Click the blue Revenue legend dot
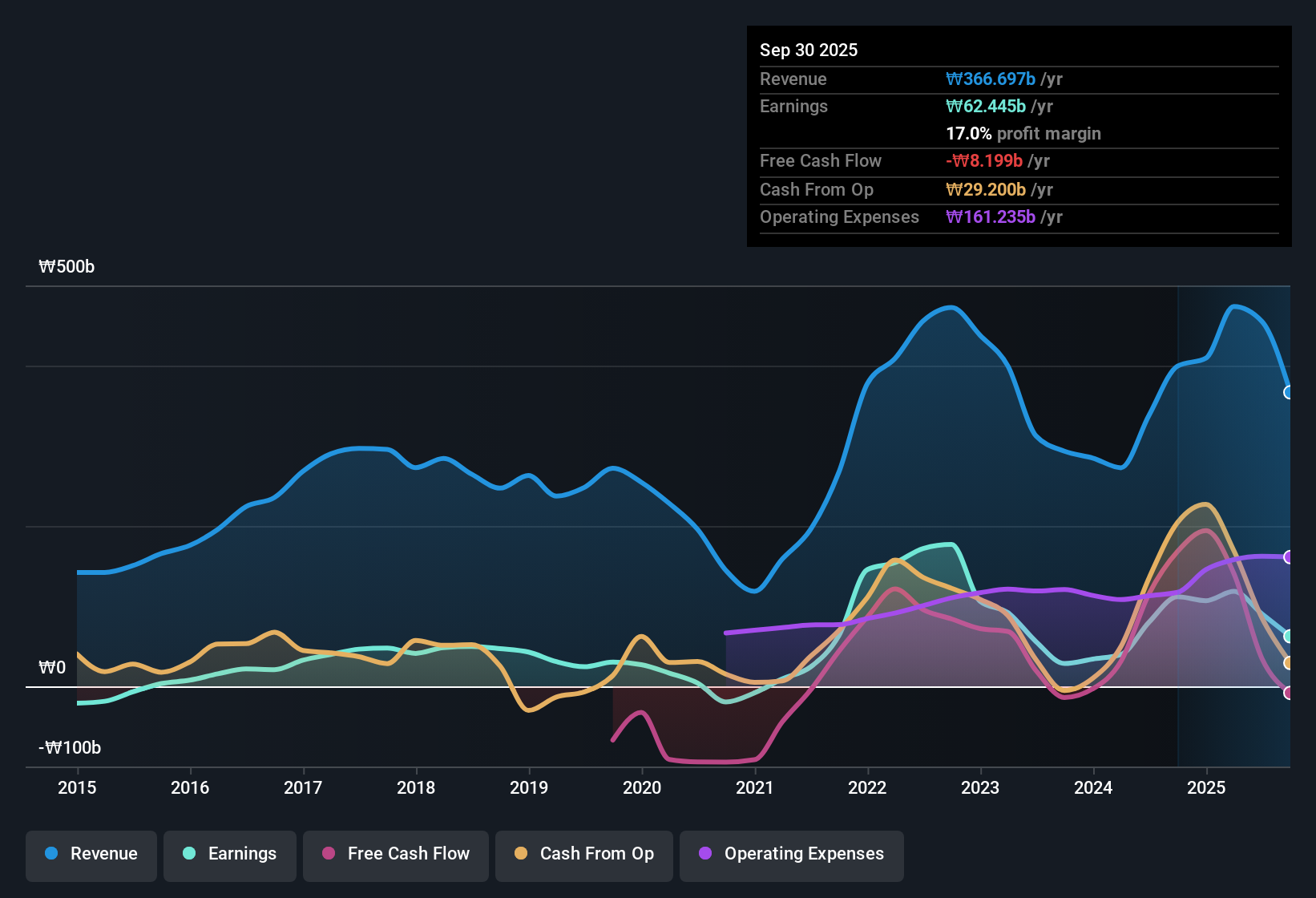The width and height of the screenshot is (1316, 898). [x=50, y=854]
